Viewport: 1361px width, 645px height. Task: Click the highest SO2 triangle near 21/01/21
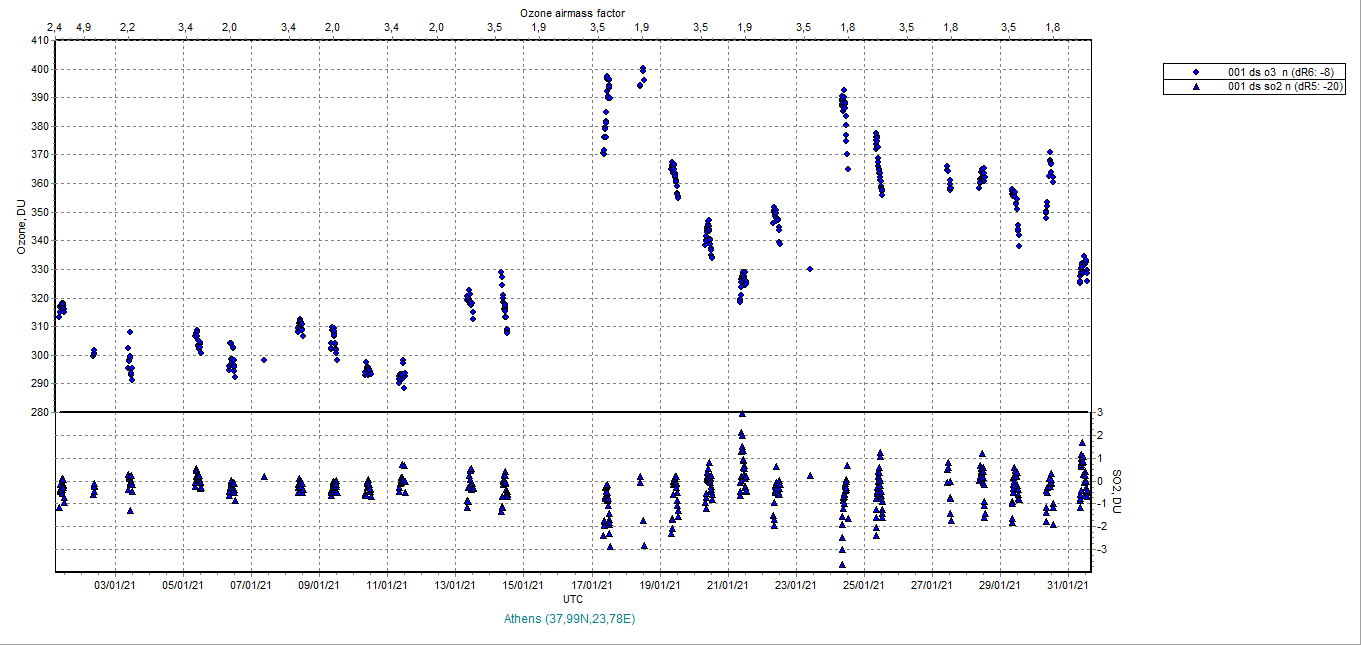[x=742, y=414]
